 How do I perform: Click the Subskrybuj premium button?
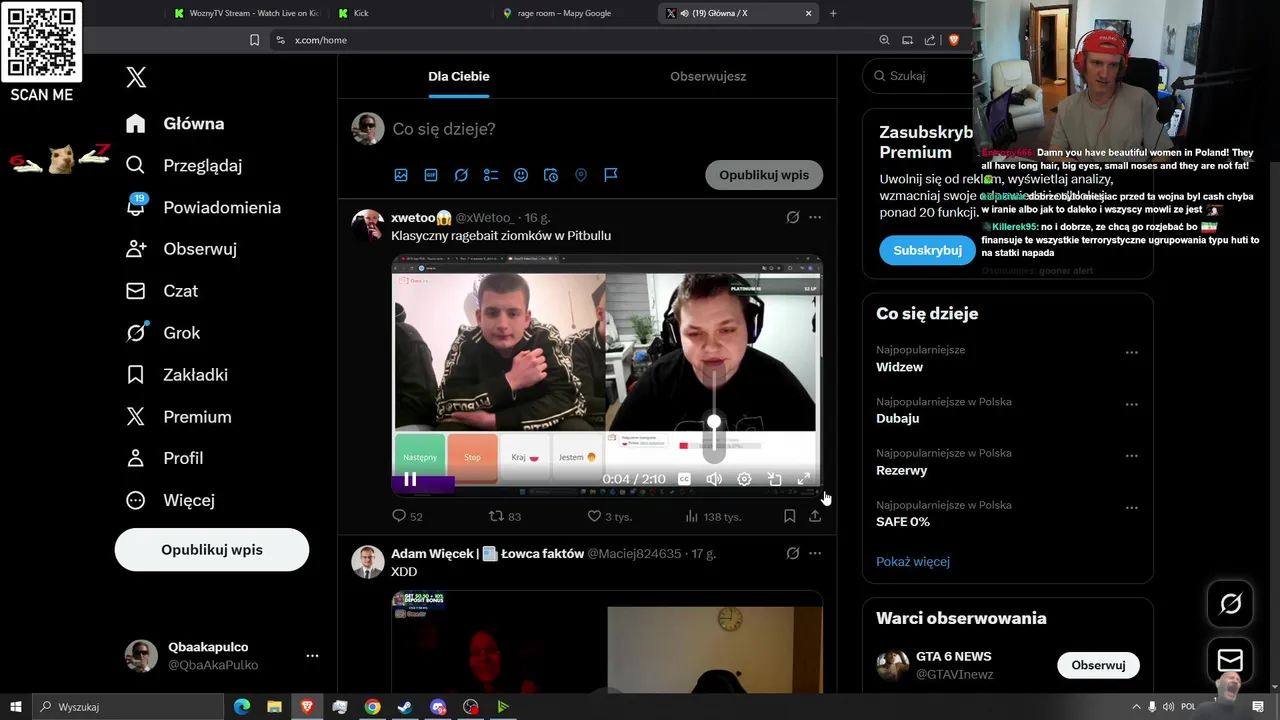[x=927, y=250]
